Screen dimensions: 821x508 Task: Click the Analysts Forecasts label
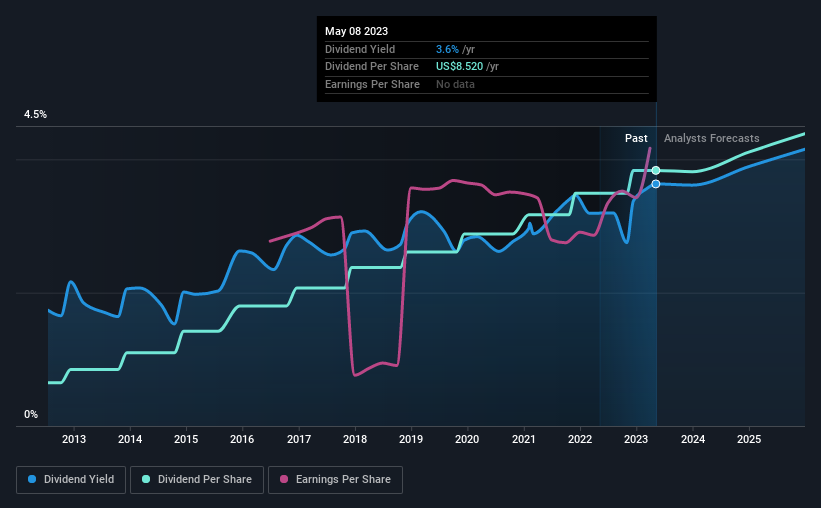pyautogui.click(x=712, y=138)
